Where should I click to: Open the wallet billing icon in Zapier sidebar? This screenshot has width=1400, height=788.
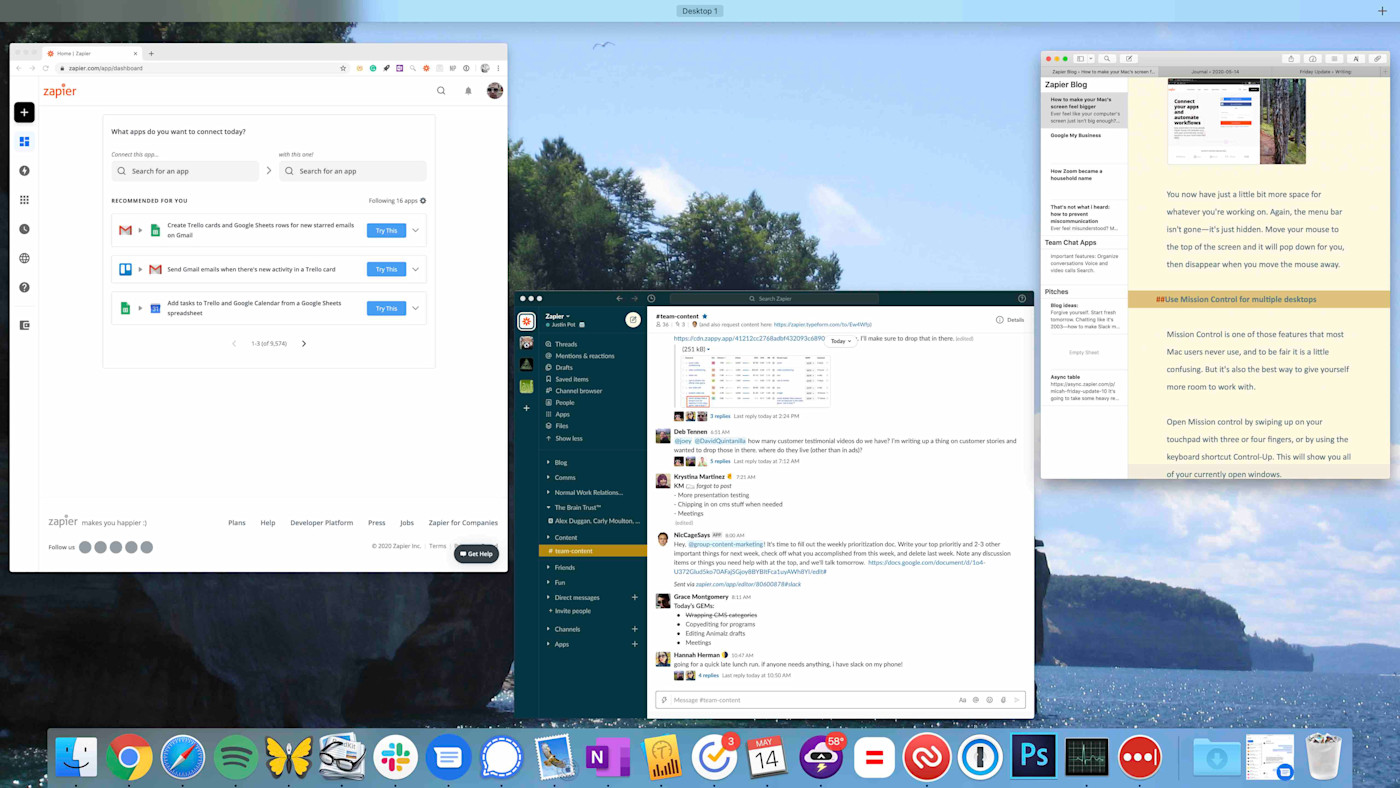tap(24, 325)
